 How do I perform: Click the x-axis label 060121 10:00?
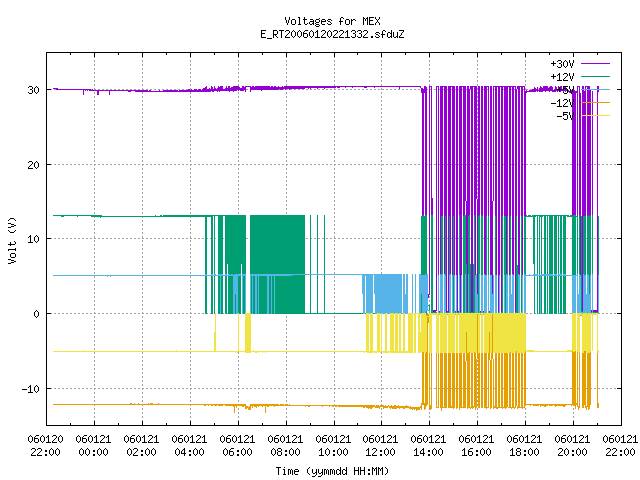click(333, 446)
